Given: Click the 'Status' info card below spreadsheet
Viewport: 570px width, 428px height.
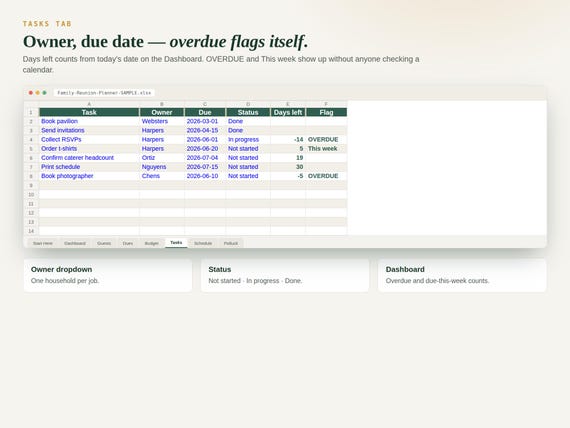Looking at the screenshot, I should 285,275.
